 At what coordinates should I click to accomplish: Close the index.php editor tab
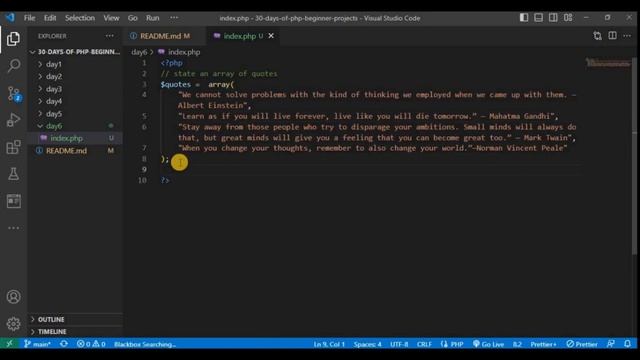(x=271, y=36)
